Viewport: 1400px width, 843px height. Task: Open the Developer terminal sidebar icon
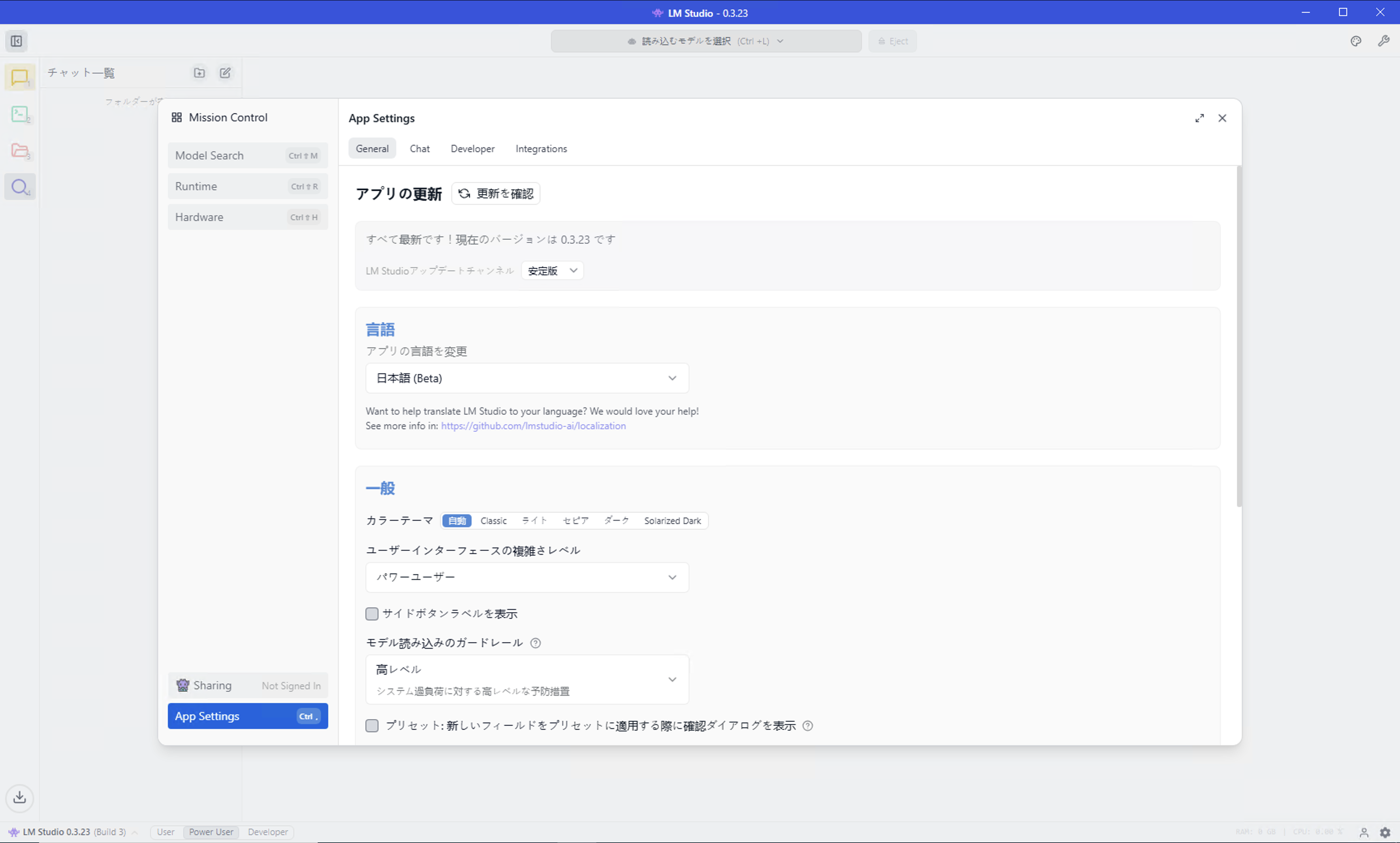pyautogui.click(x=20, y=114)
